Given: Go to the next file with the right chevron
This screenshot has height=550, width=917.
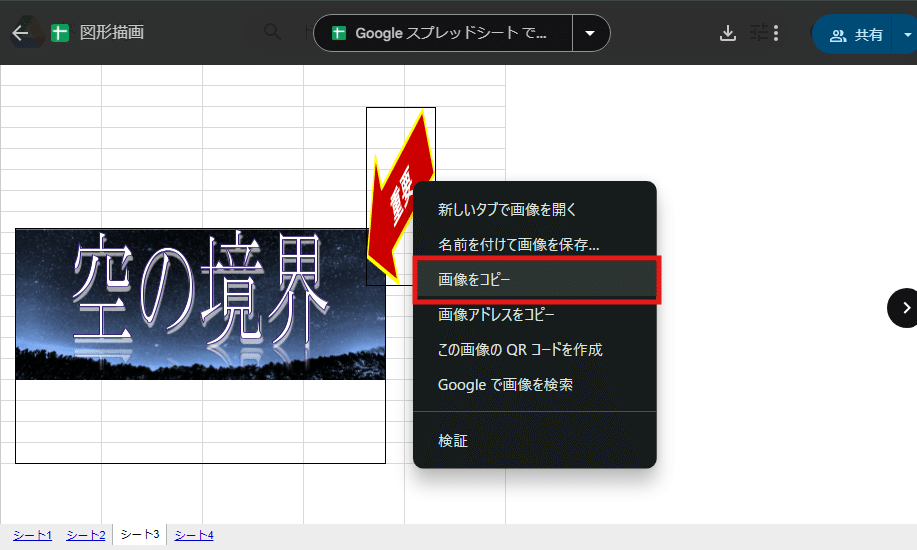Looking at the screenshot, I should [904, 308].
